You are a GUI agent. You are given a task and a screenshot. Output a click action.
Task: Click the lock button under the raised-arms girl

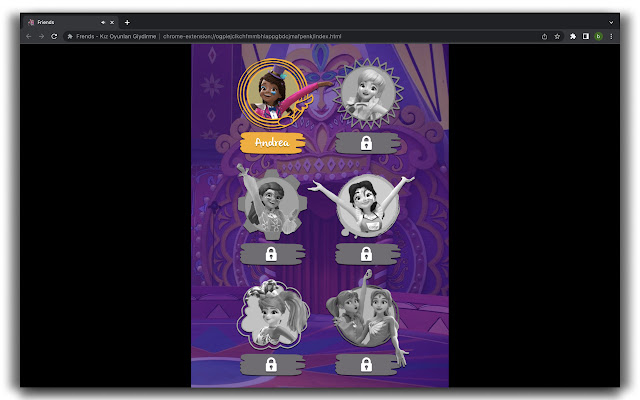coord(367,254)
